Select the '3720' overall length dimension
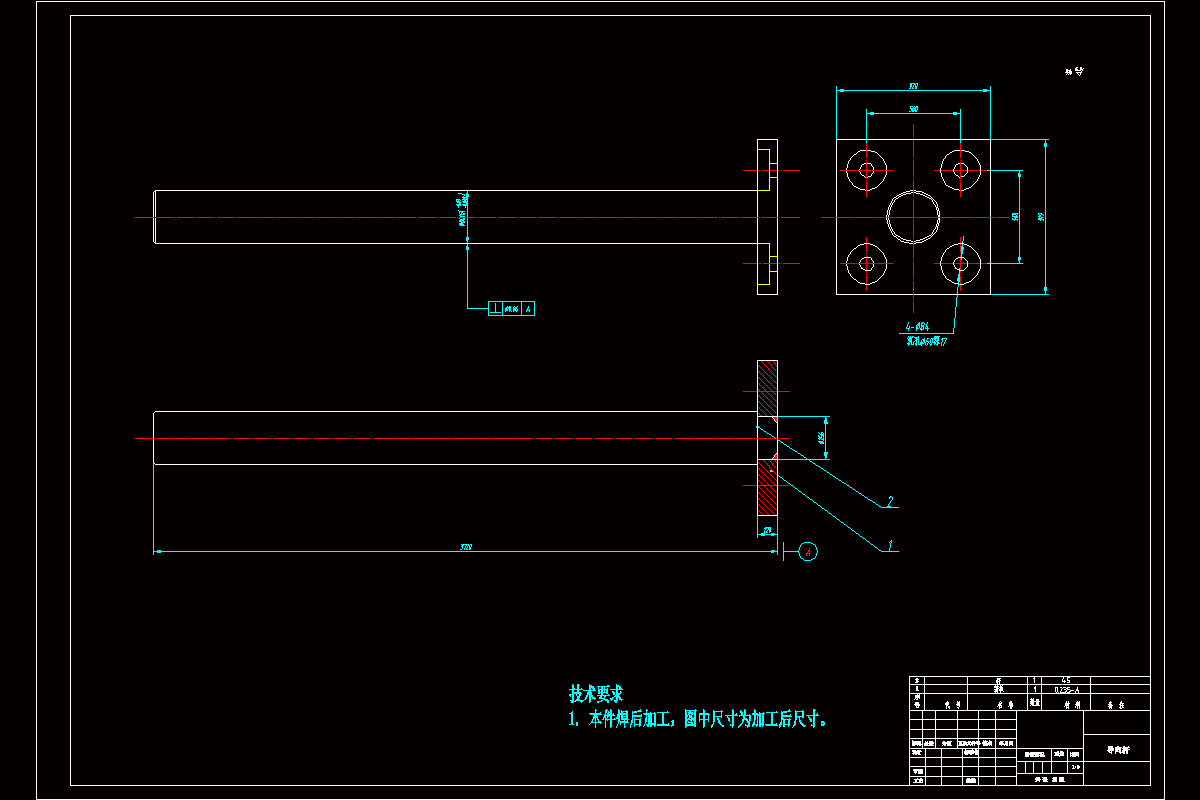Screen dimensions: 1200x800 click(466, 547)
